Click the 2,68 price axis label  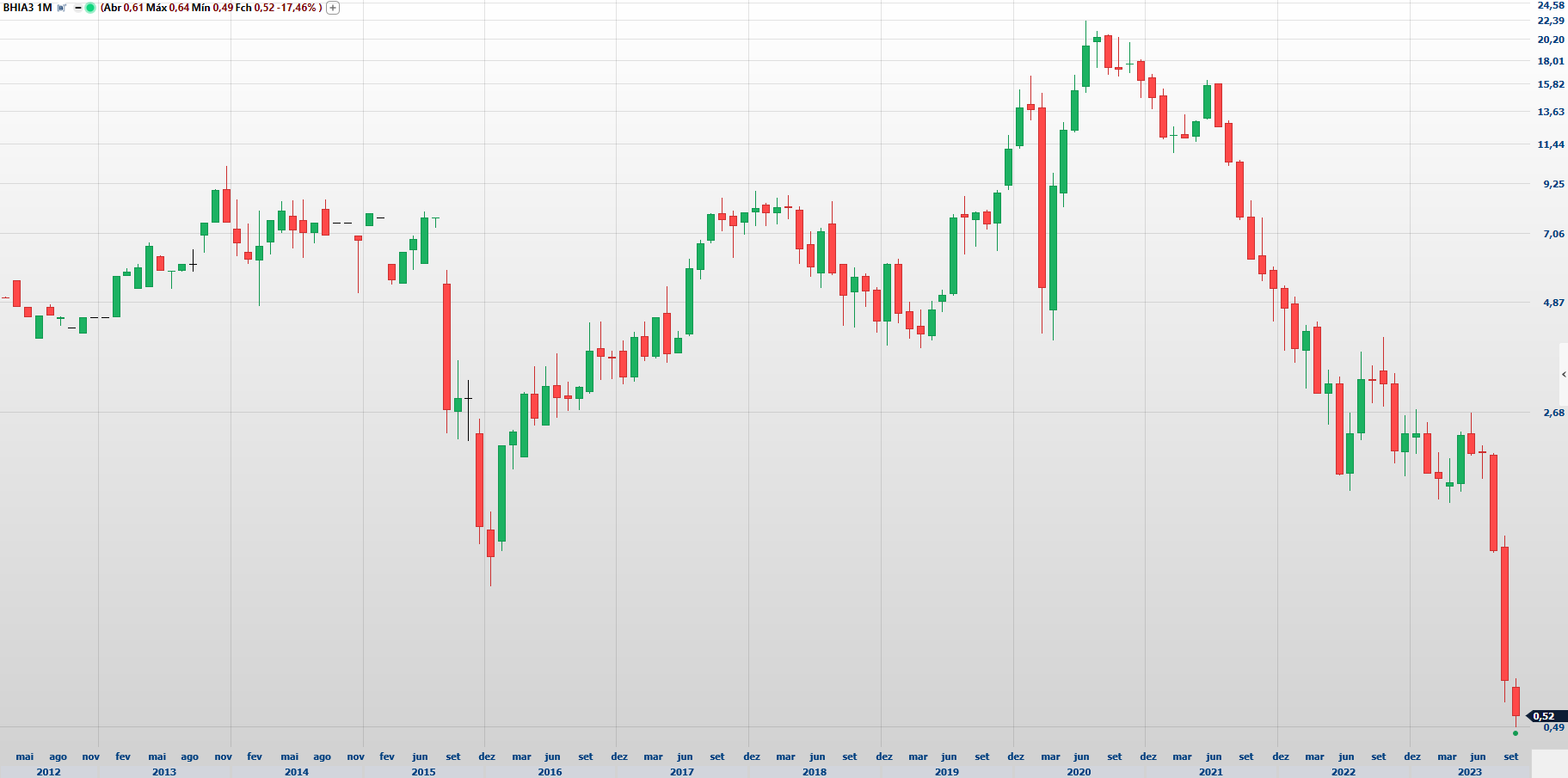1553,413
